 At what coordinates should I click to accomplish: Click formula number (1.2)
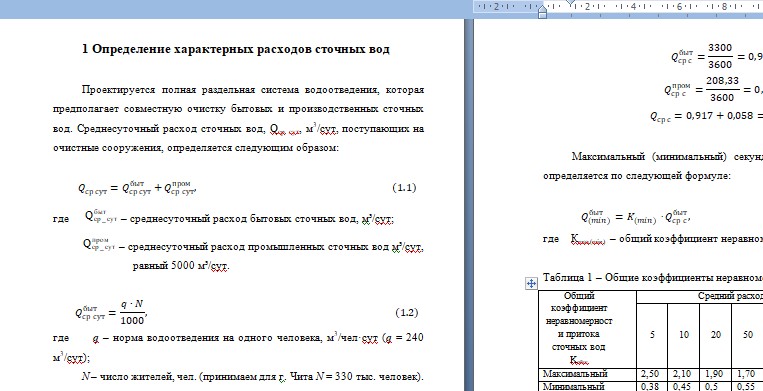406,312
